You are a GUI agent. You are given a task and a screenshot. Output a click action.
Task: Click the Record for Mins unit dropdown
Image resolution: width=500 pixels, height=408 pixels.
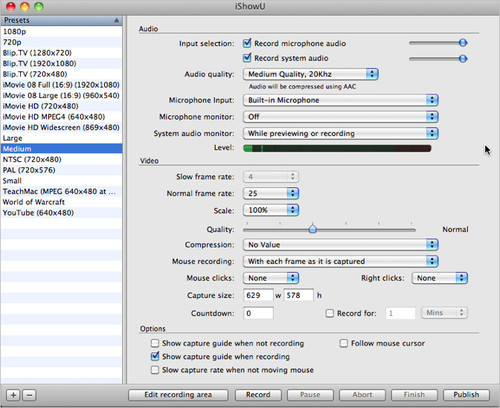(444, 313)
